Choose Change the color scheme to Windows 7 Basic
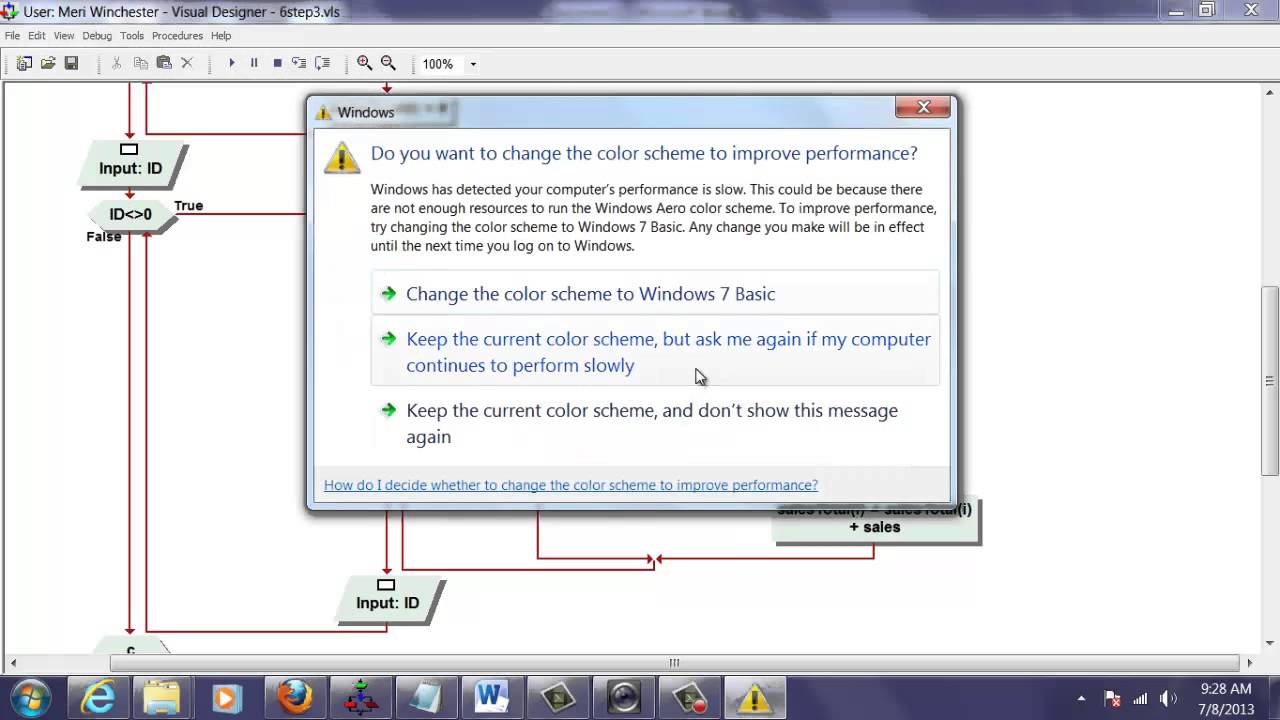The height and width of the screenshot is (720, 1280). 655,293
